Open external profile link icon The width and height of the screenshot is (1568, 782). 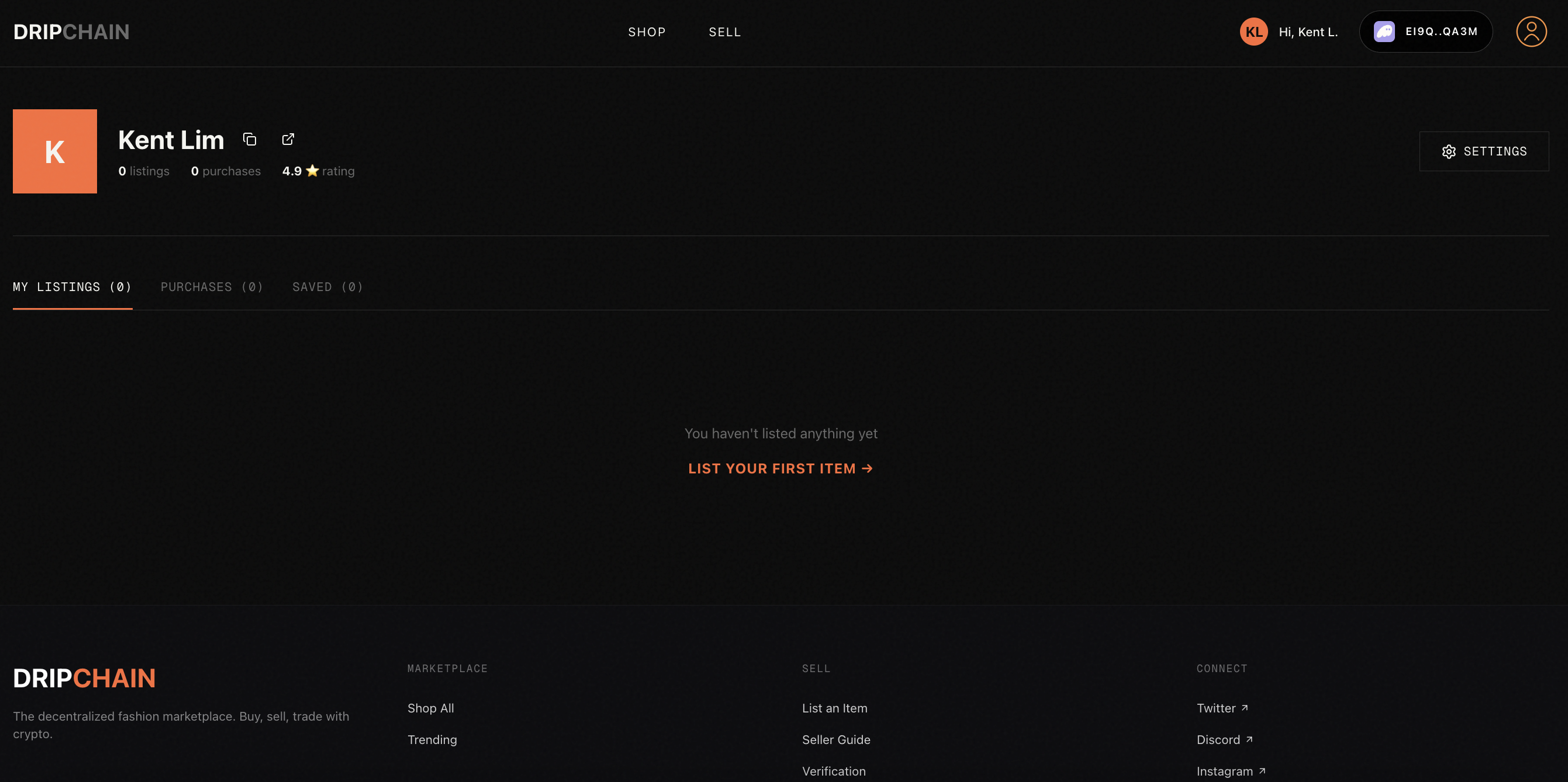coord(288,139)
